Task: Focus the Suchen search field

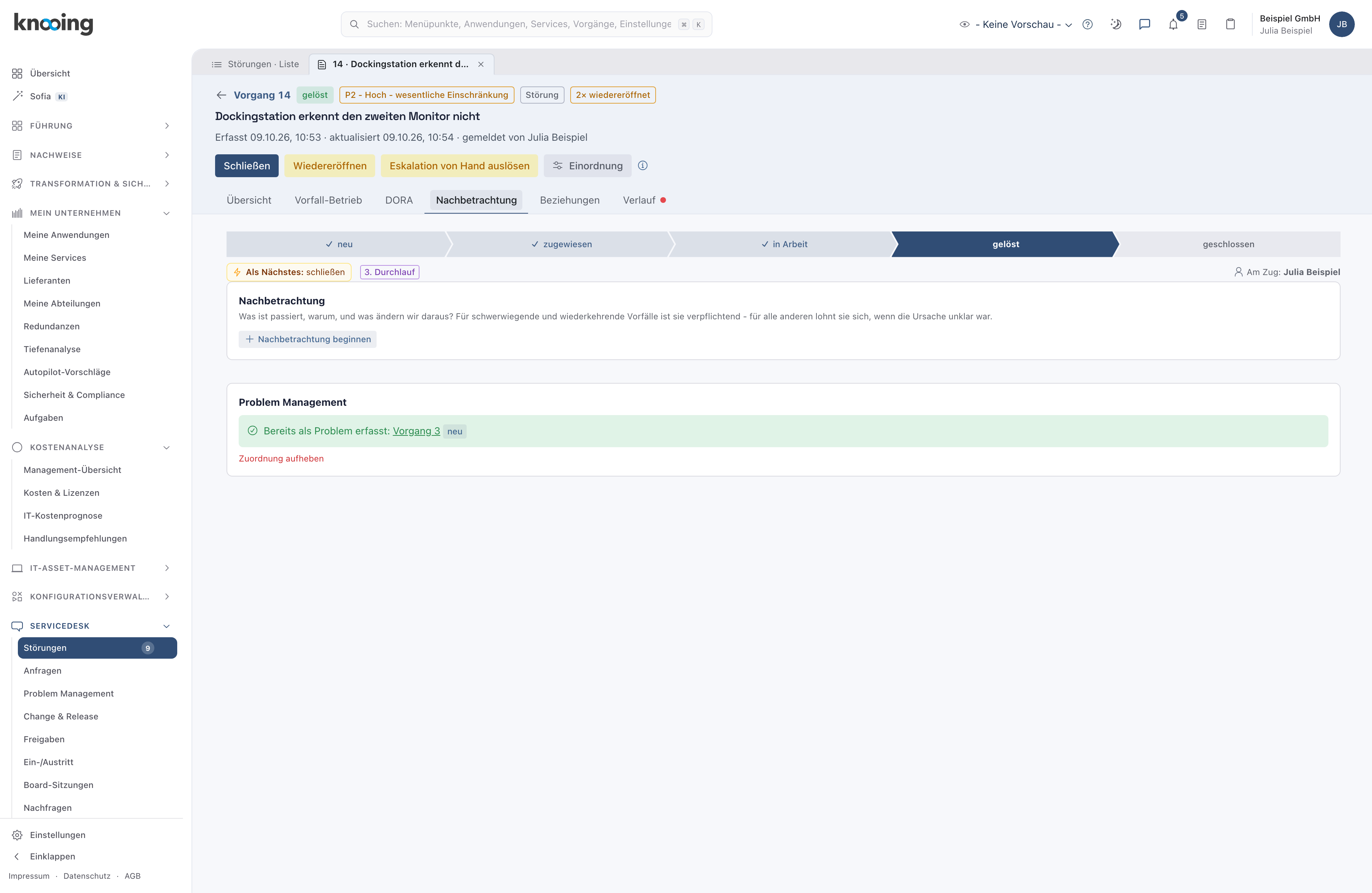Action: pyautogui.click(x=526, y=24)
